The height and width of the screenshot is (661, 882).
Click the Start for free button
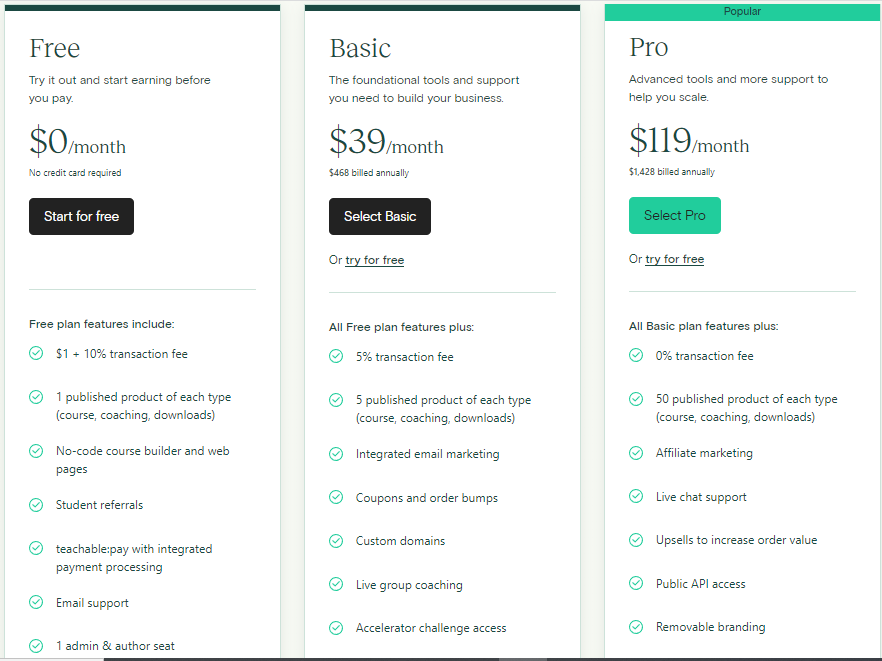(x=81, y=216)
